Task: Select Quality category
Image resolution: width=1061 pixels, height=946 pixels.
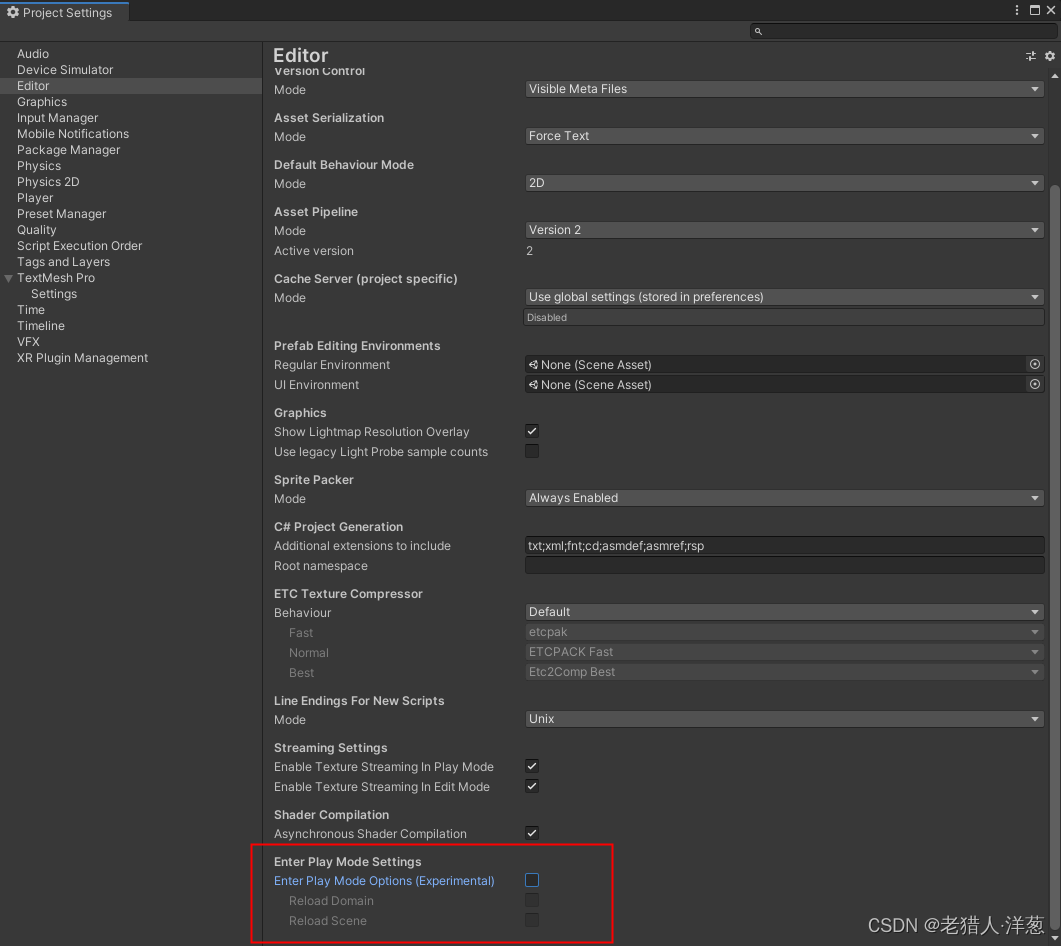Action: [x=37, y=230]
